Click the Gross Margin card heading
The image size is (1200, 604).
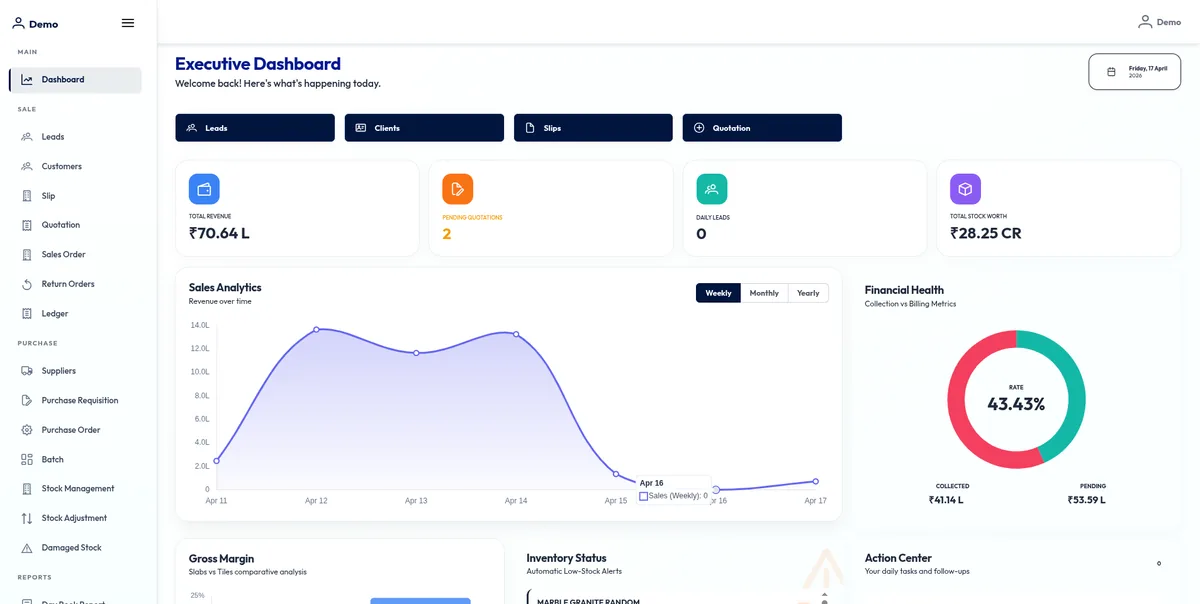[221, 558]
